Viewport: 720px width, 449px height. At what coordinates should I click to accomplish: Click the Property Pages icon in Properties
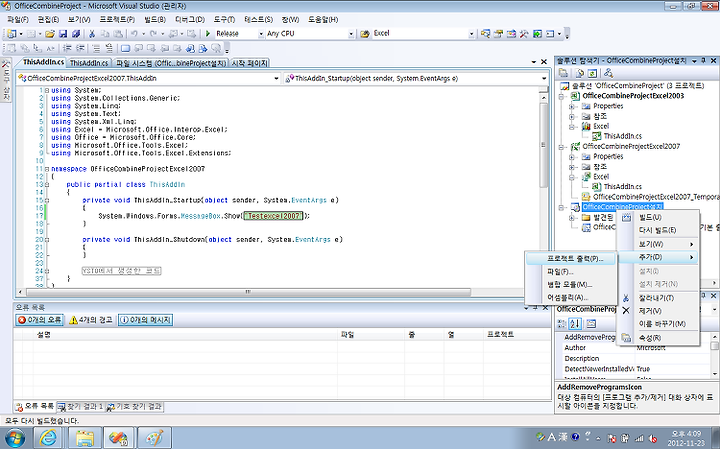pyautogui.click(x=591, y=324)
